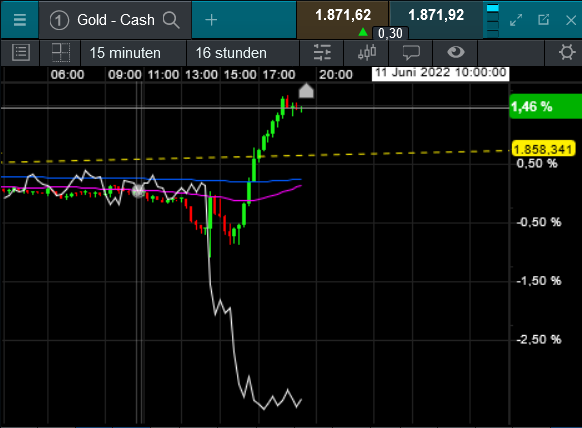Click the 1.858,341 yellow price label
Viewport: 582px width, 428px height.
tap(543, 149)
